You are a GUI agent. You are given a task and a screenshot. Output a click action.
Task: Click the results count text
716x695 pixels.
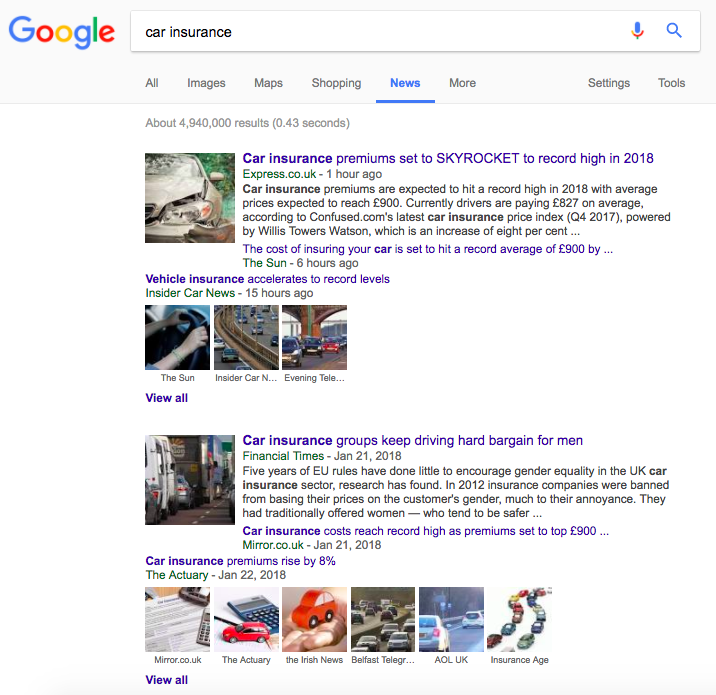click(247, 123)
